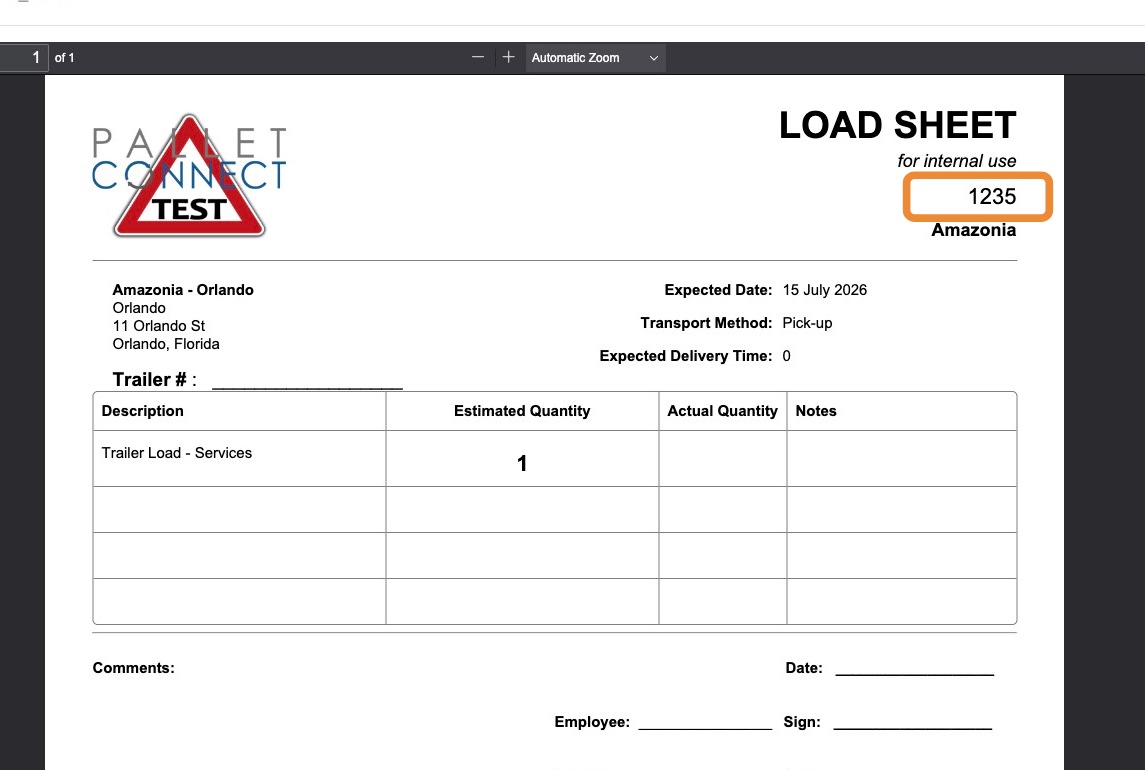Click the Notes column header

tap(816, 411)
